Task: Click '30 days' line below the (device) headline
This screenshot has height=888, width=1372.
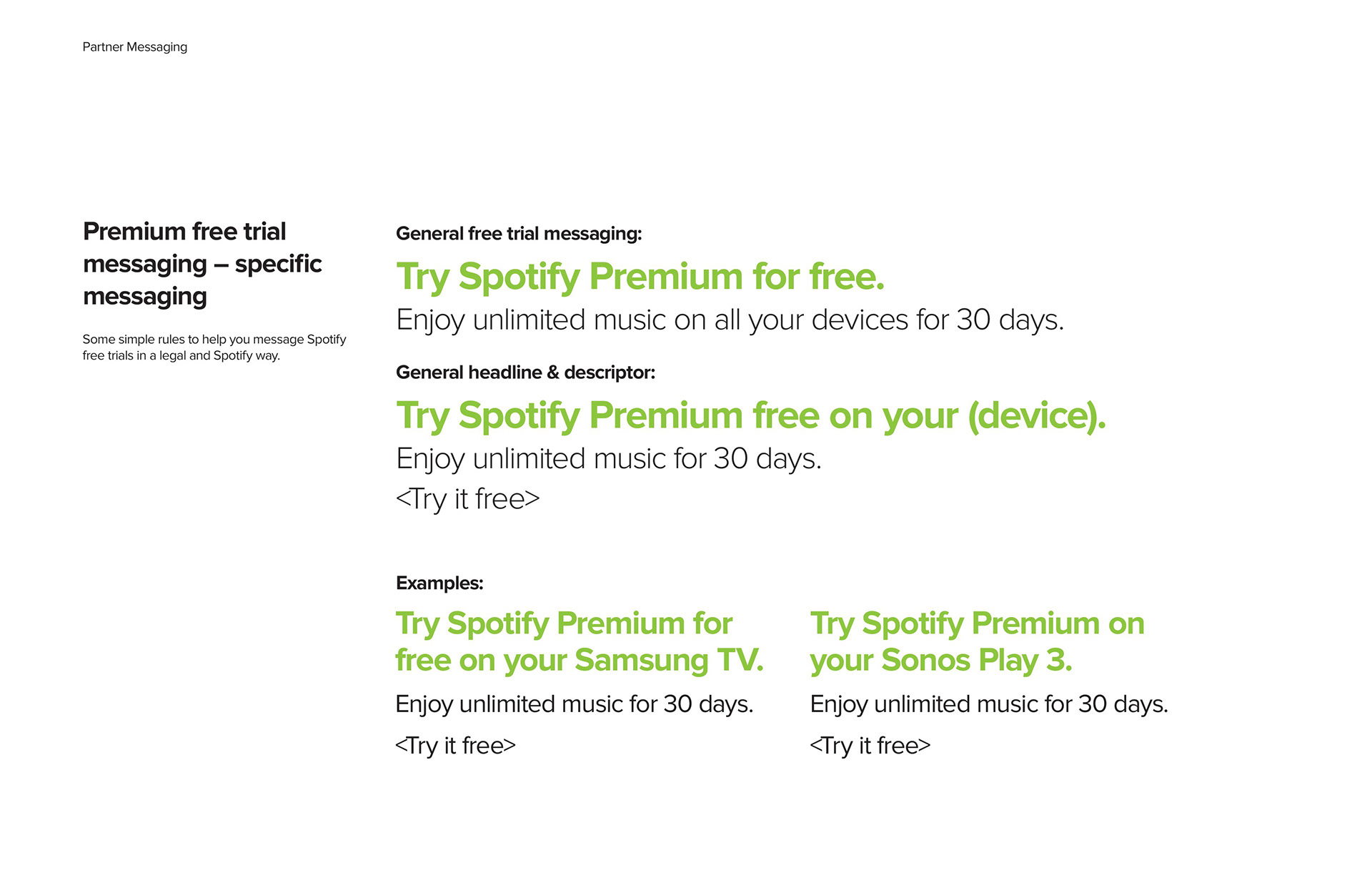Action: (x=609, y=459)
